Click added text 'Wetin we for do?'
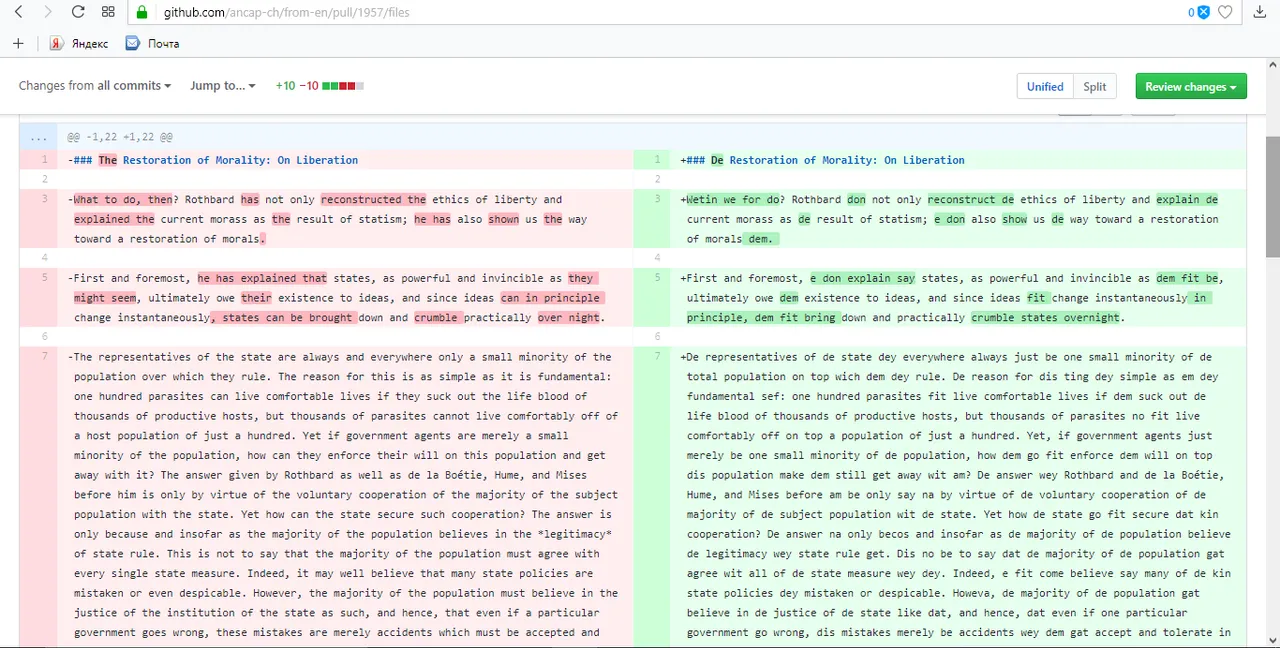Image resolution: width=1280 pixels, height=648 pixels. [735, 199]
